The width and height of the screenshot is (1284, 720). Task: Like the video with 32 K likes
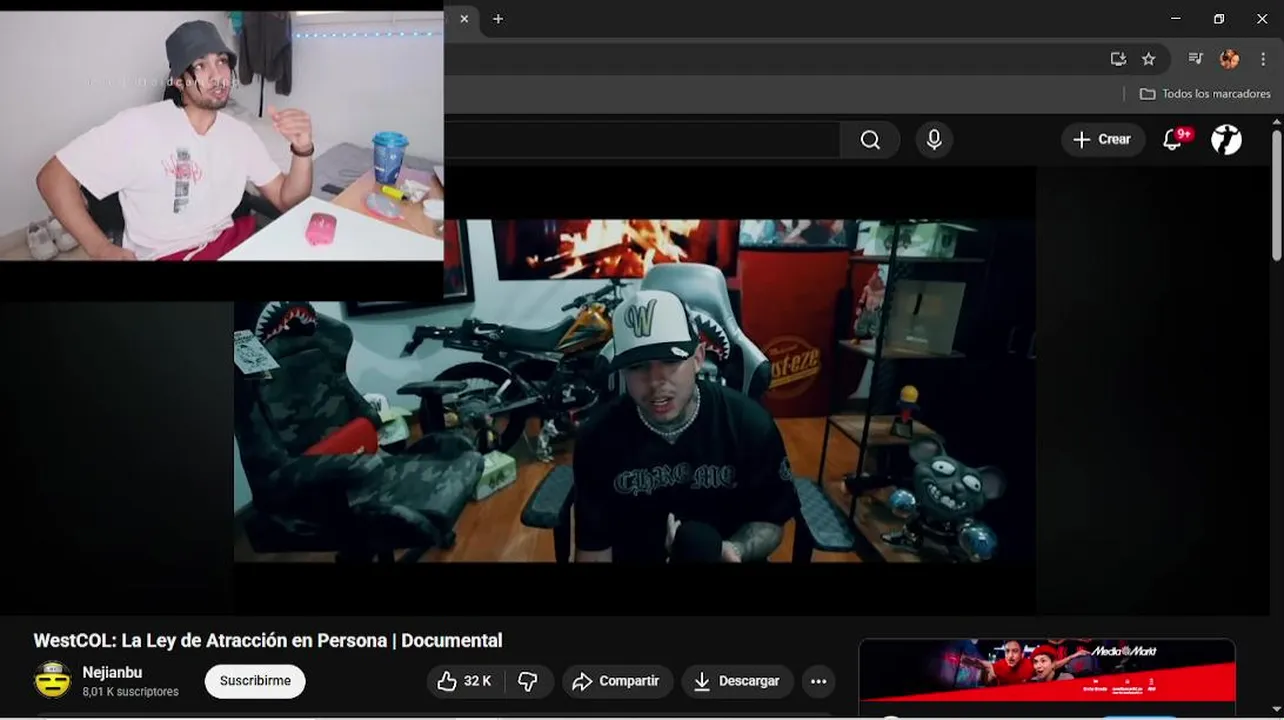[465, 681]
